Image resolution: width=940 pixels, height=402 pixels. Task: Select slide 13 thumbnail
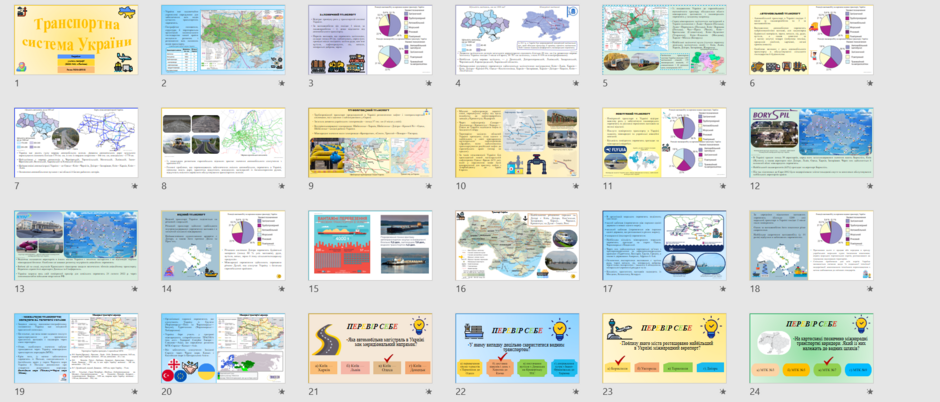click(76, 246)
